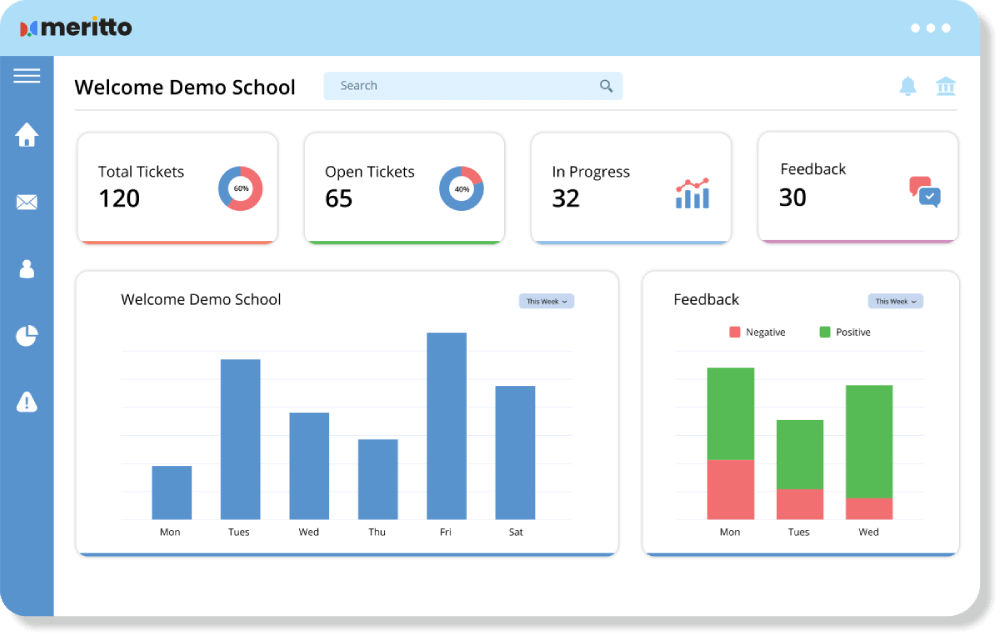The image size is (1000, 636).
Task: View details on the Open Tickets card
Action: pos(404,187)
